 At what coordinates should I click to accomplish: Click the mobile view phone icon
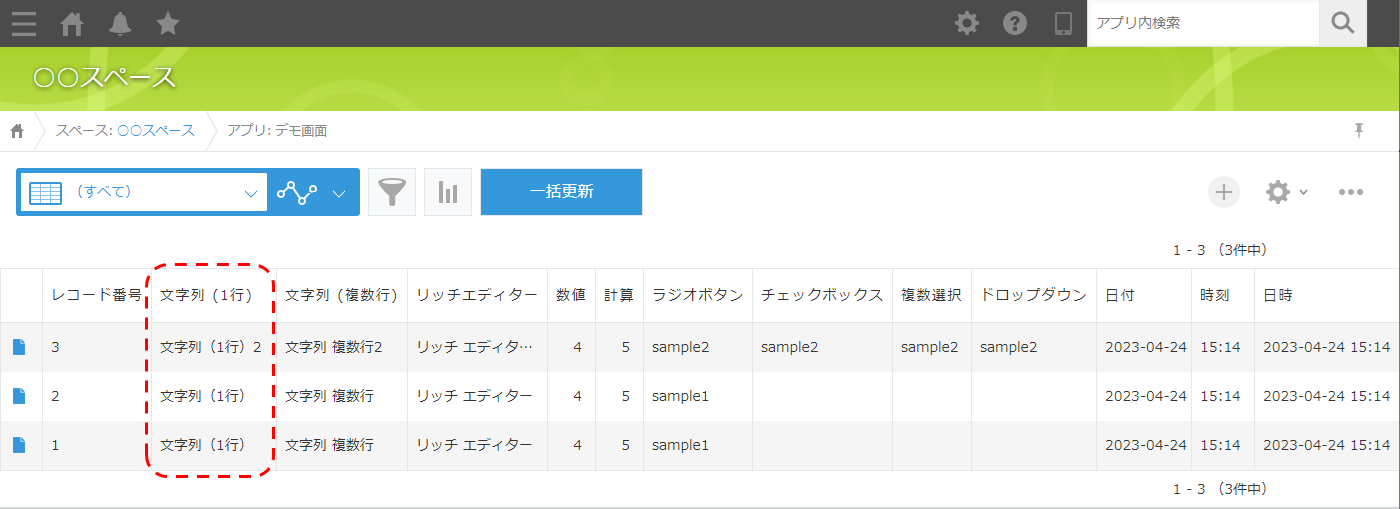pos(1063,23)
